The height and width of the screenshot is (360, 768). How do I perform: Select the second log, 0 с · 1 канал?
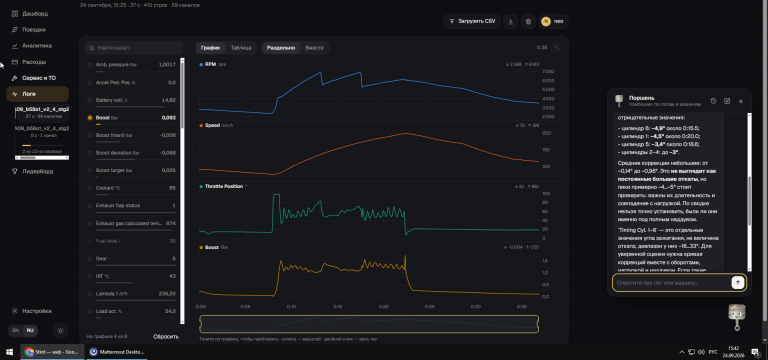click(x=42, y=132)
